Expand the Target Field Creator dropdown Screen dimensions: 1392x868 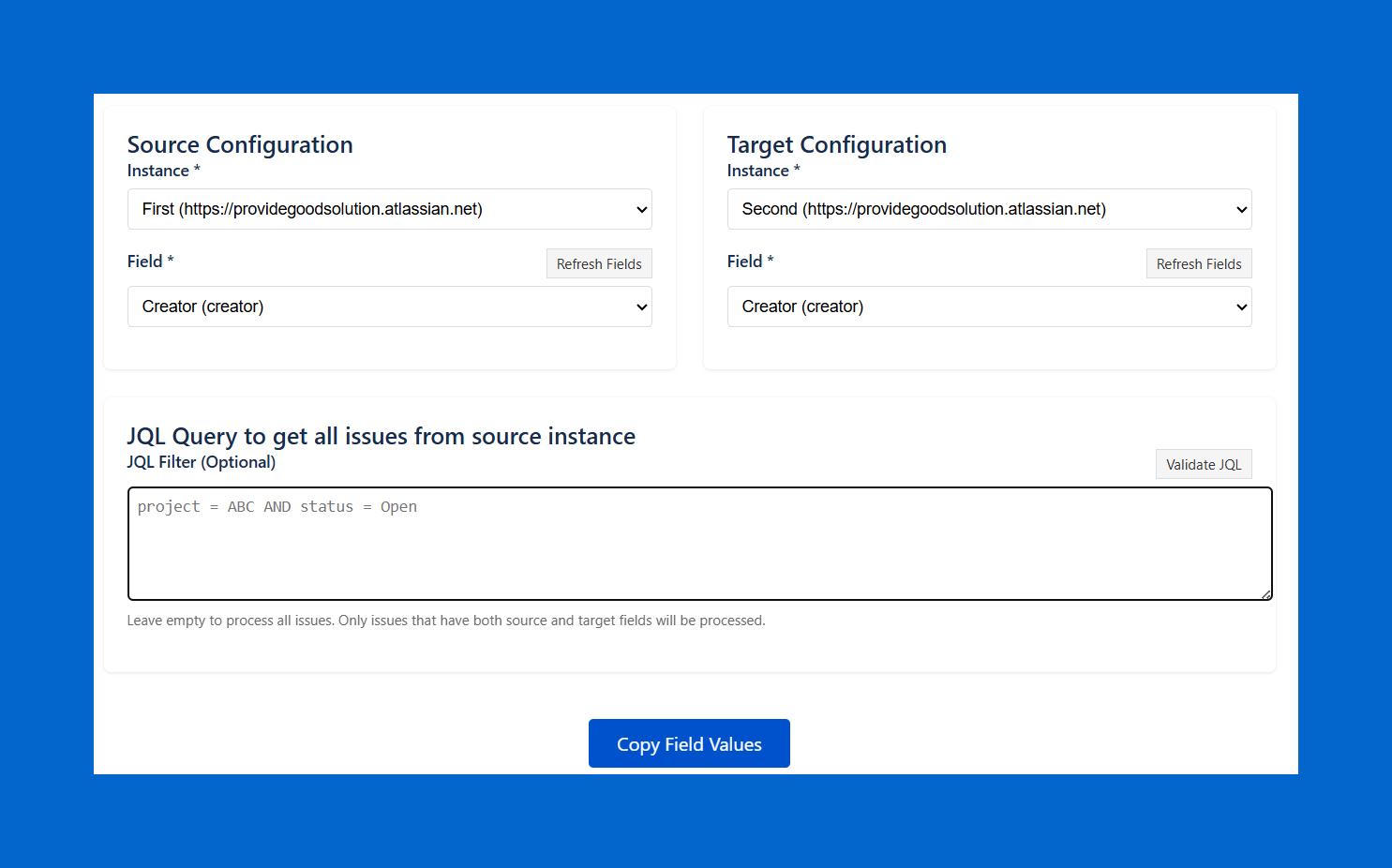(x=989, y=307)
